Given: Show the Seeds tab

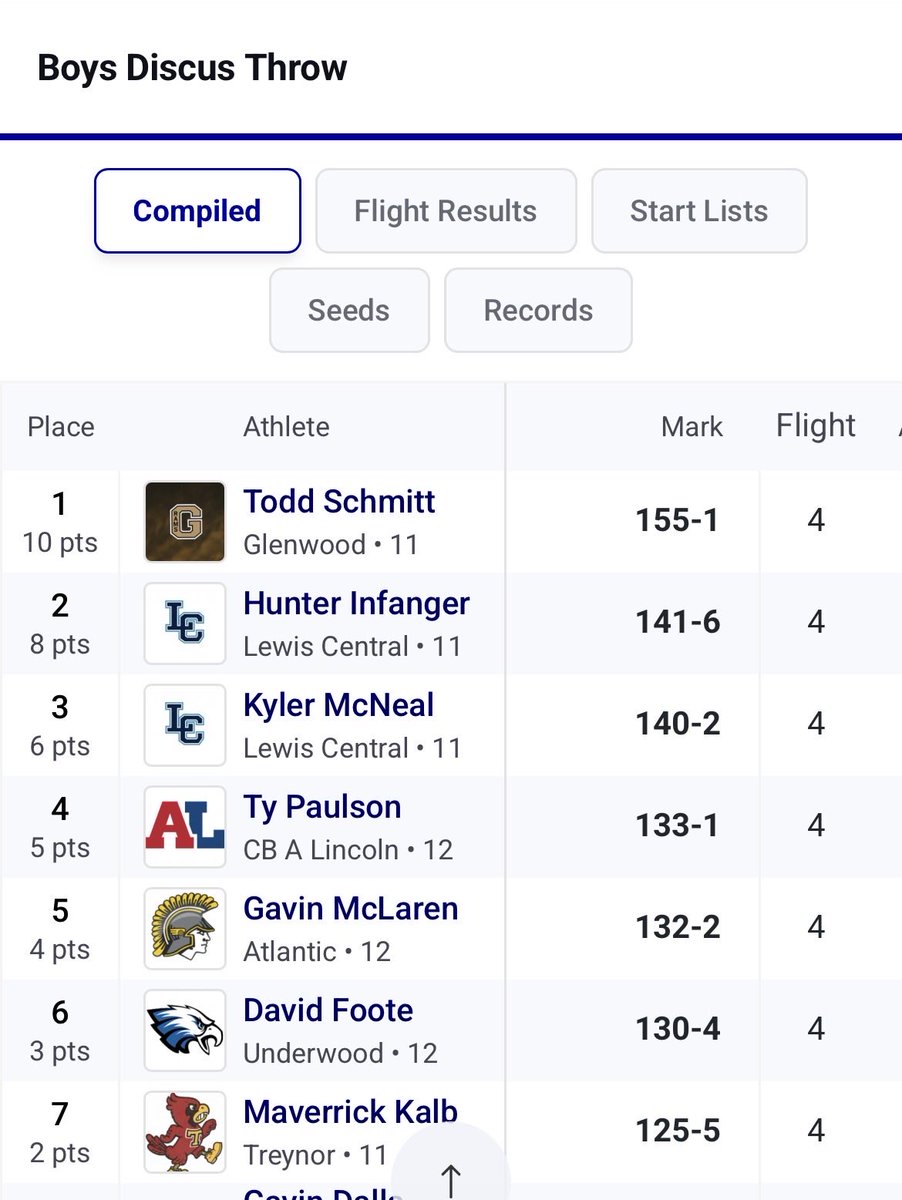Looking at the screenshot, I should click(349, 310).
